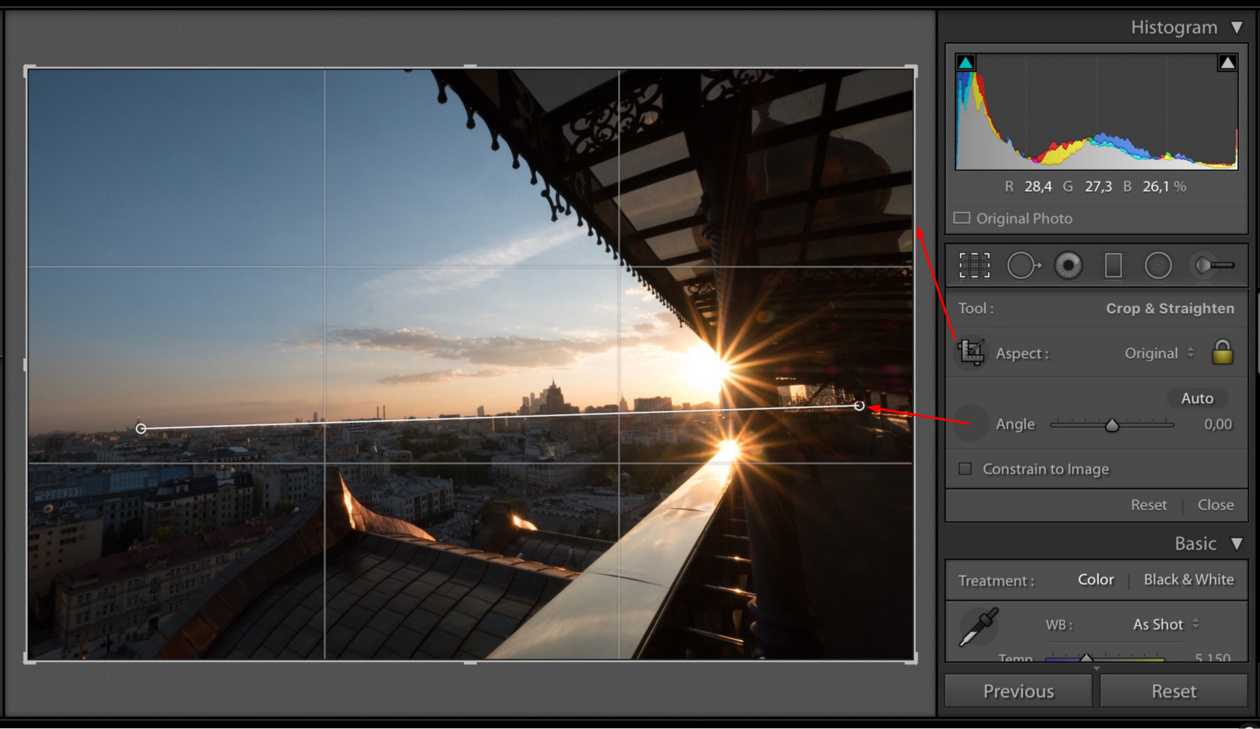Choose the Color treatment option
1260x729 pixels.
[1096, 580]
